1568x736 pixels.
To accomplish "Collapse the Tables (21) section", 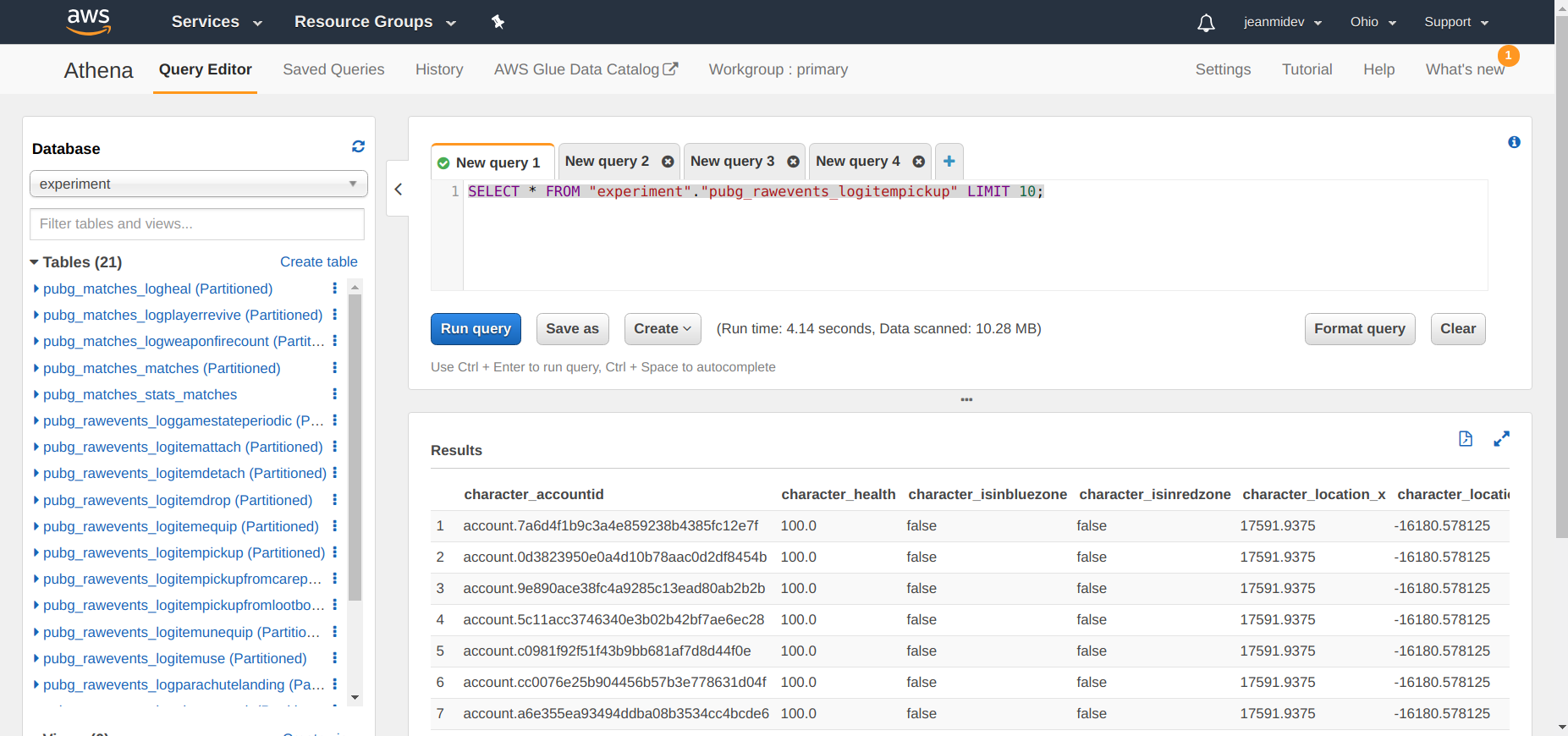I will click(35, 262).
